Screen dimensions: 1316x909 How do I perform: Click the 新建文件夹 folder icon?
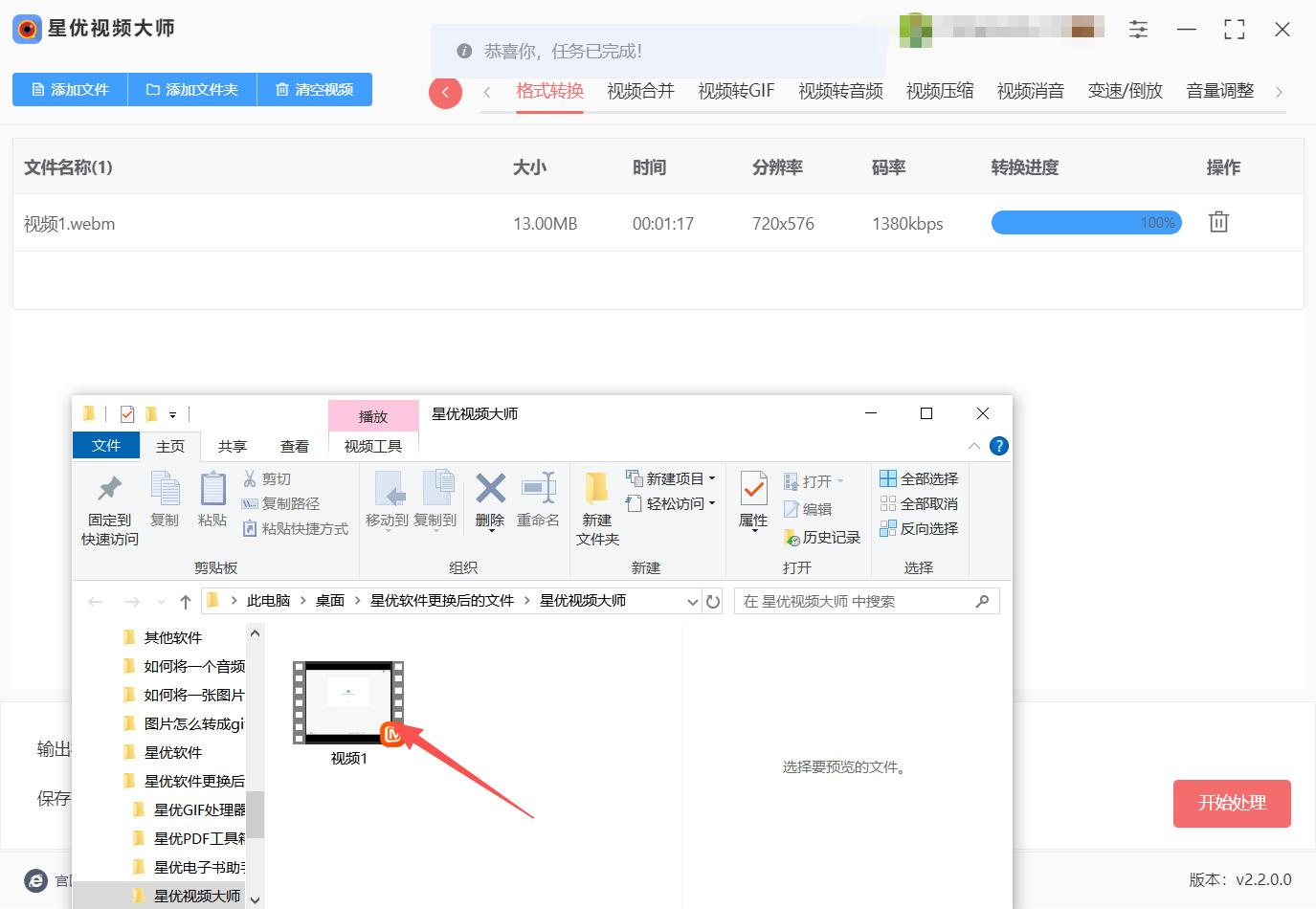pyautogui.click(x=597, y=489)
